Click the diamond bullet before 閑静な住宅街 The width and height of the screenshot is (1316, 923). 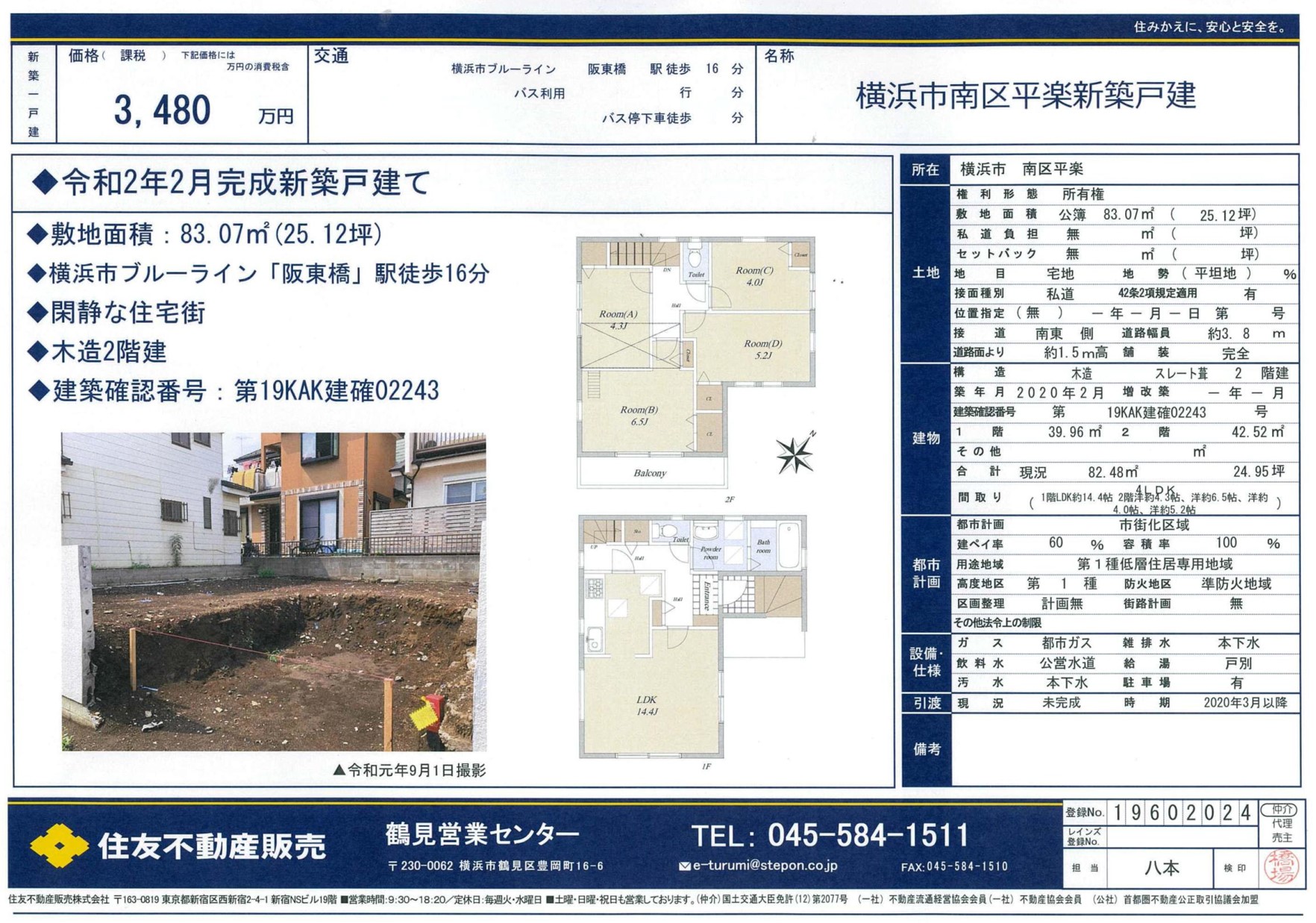click(x=37, y=312)
